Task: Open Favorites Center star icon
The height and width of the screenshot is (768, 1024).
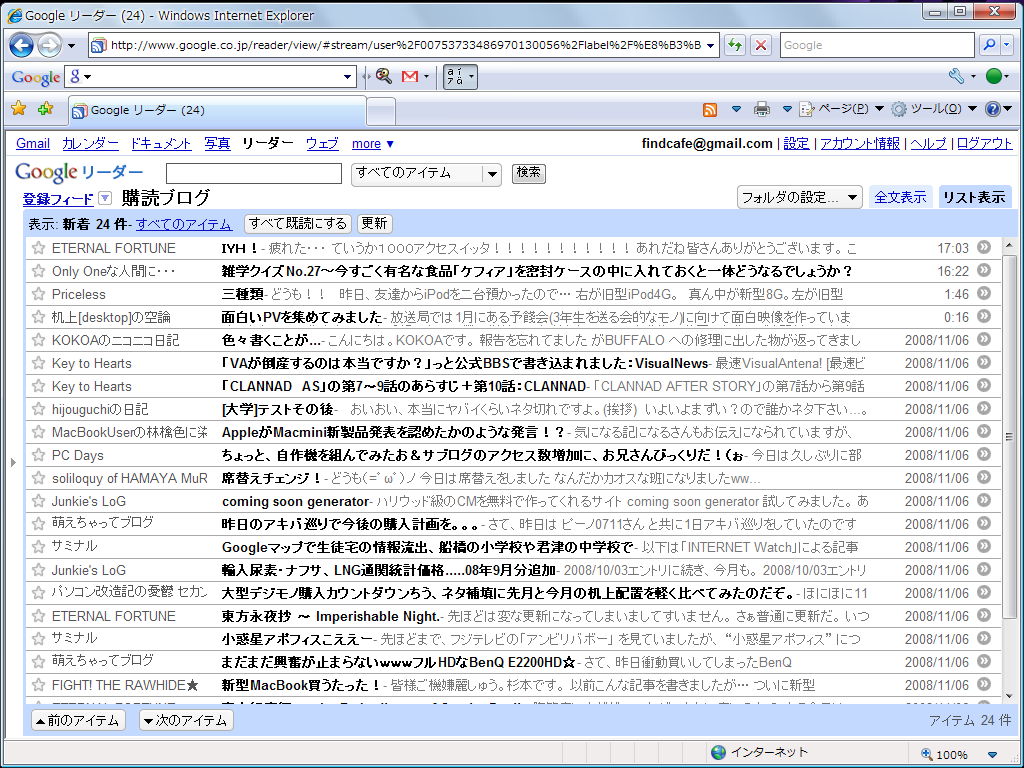Action: pyautogui.click(x=18, y=108)
